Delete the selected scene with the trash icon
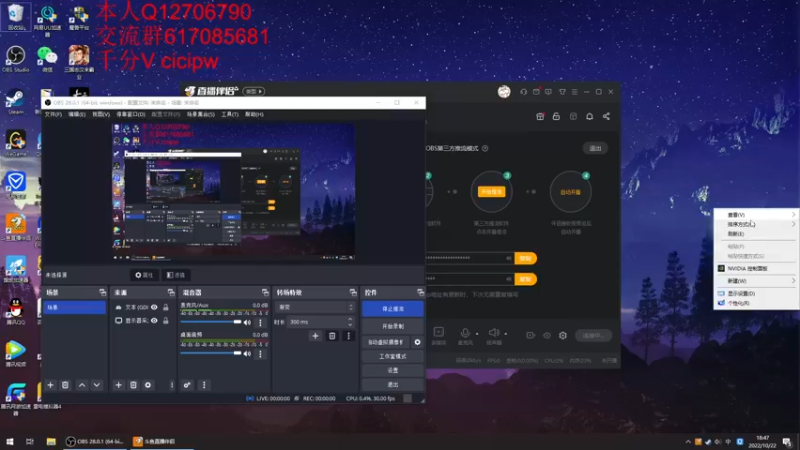Screen dimensions: 800x450 tap(65, 385)
